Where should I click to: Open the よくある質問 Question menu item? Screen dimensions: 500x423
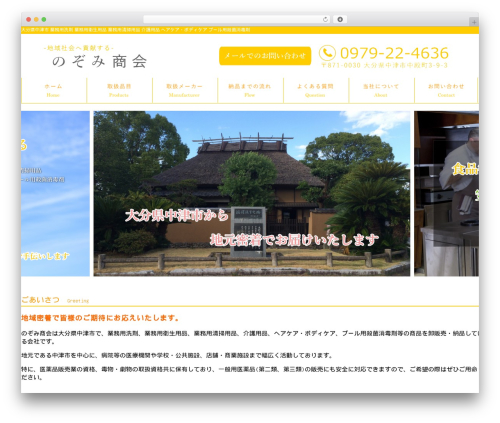[x=315, y=90]
